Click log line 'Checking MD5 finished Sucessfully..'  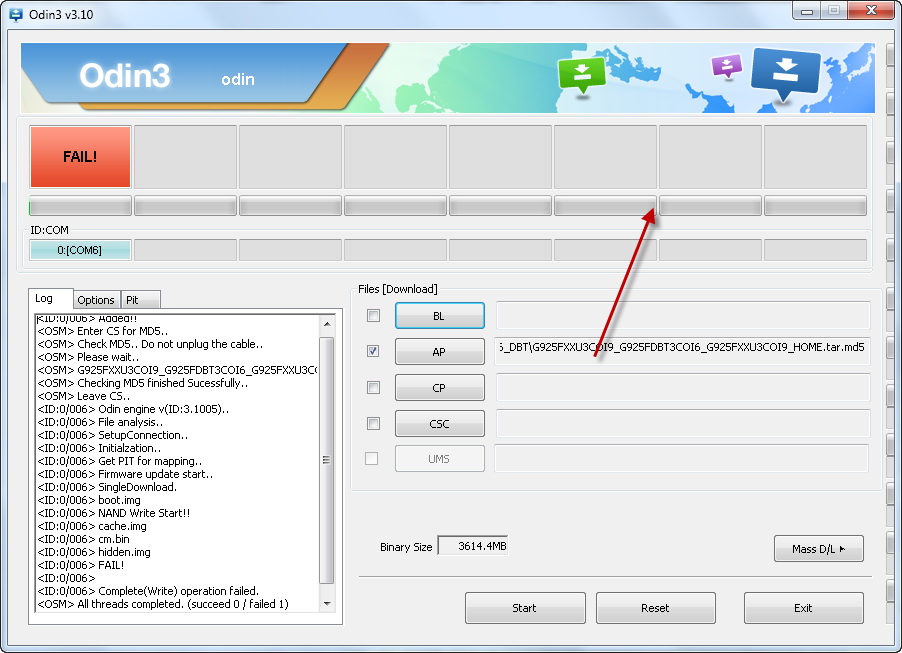point(143,383)
